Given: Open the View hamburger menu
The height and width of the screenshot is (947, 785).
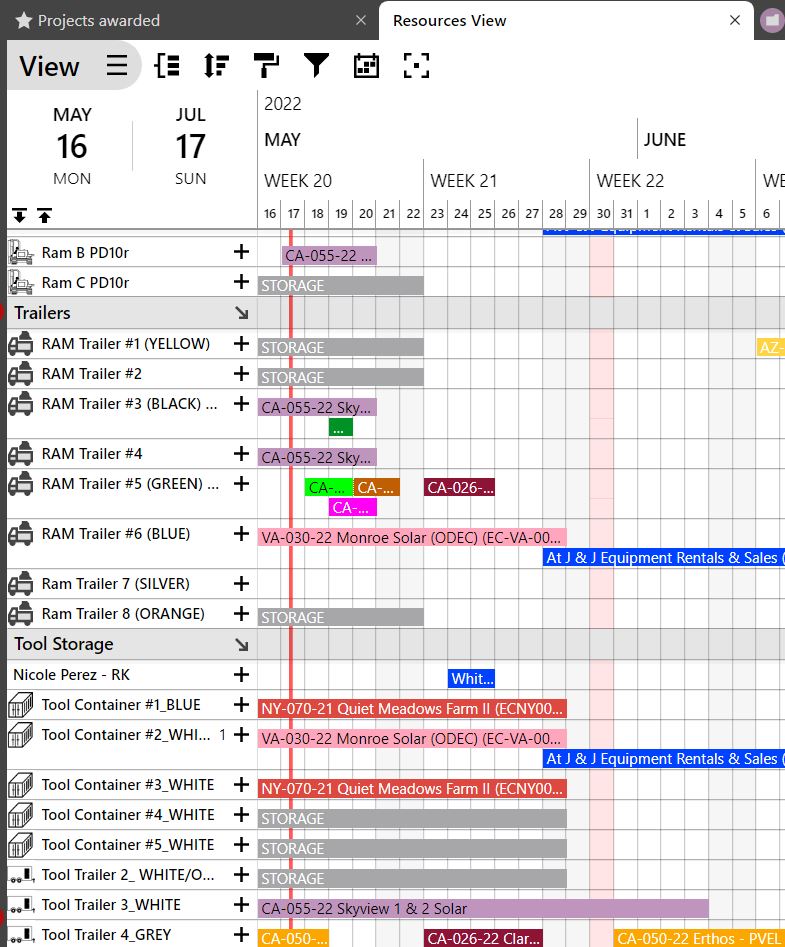Looking at the screenshot, I should (x=117, y=65).
